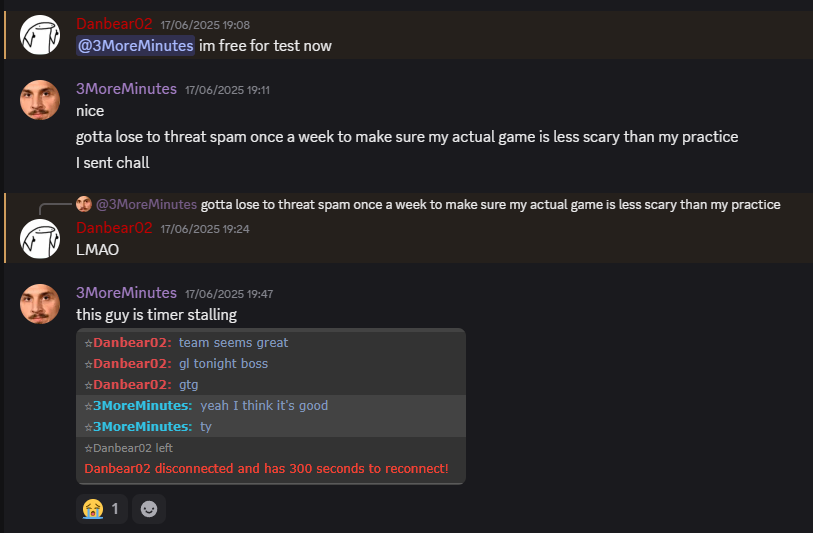This screenshot has width=813, height=533.
Task: Open the add reaction smiley button
Action: [x=149, y=509]
